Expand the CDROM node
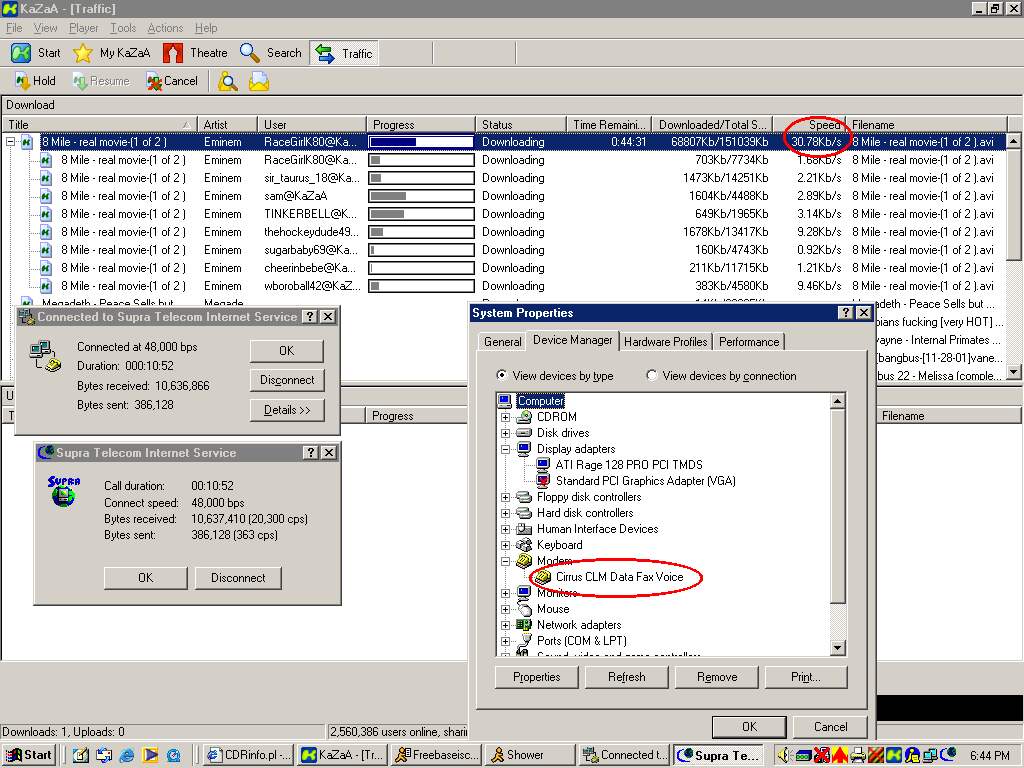1024x768 pixels. [x=505, y=417]
